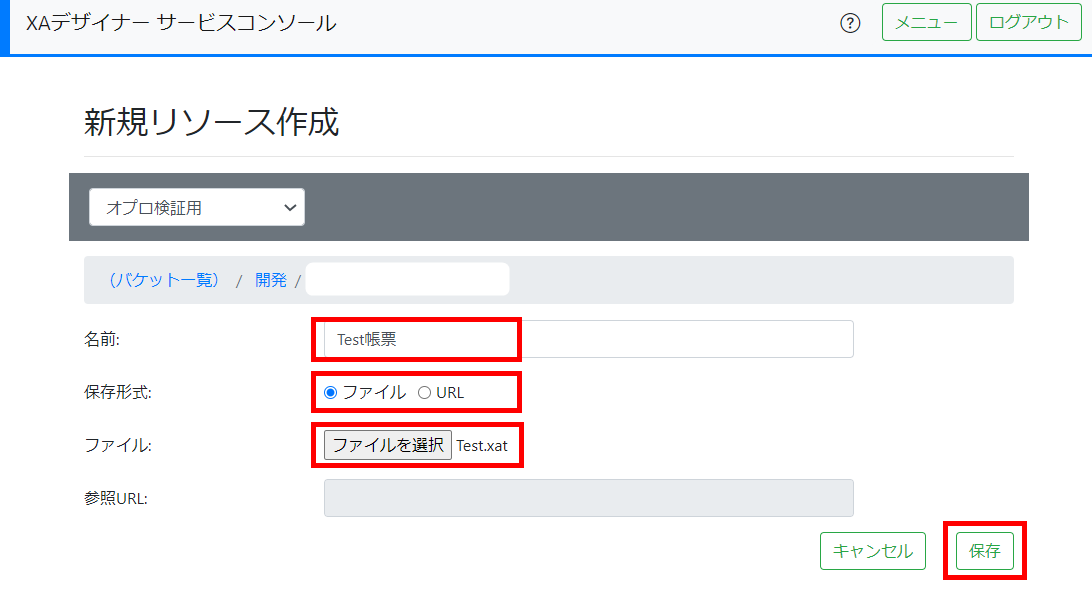Save the resource with 保存 button
The width and height of the screenshot is (1092, 593).
[984, 551]
